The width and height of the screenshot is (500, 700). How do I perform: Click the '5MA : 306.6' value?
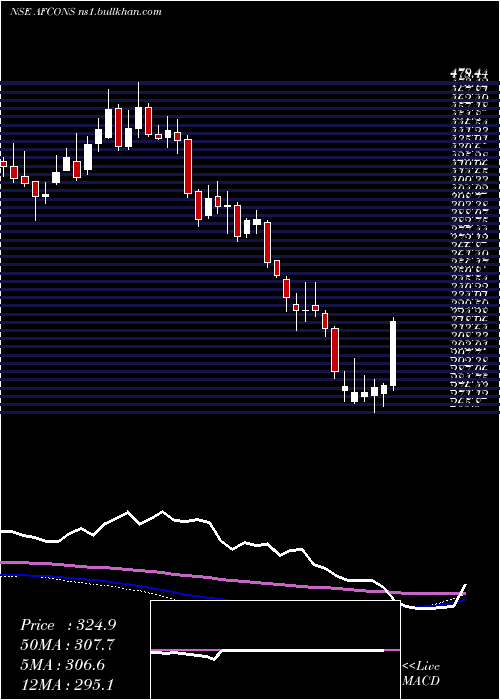point(63,664)
